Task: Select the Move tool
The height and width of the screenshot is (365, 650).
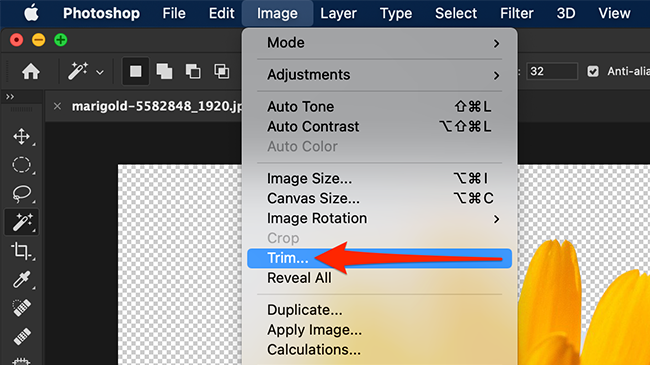Action: (x=22, y=136)
